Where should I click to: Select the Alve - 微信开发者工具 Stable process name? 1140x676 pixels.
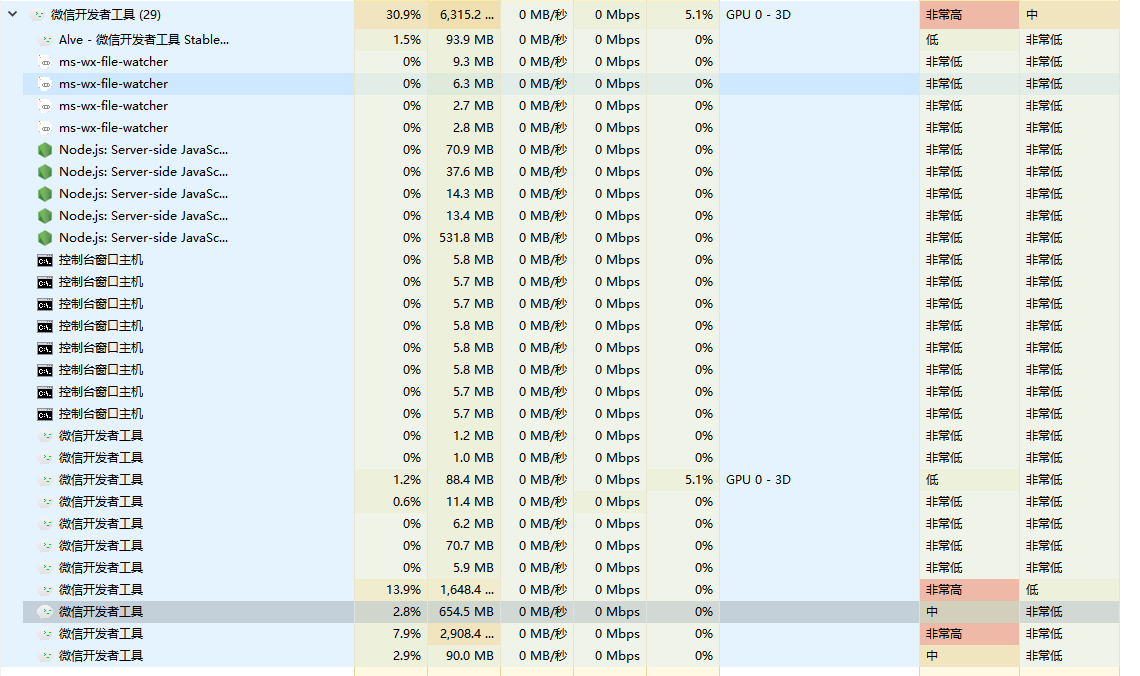pyautogui.click(x=144, y=40)
